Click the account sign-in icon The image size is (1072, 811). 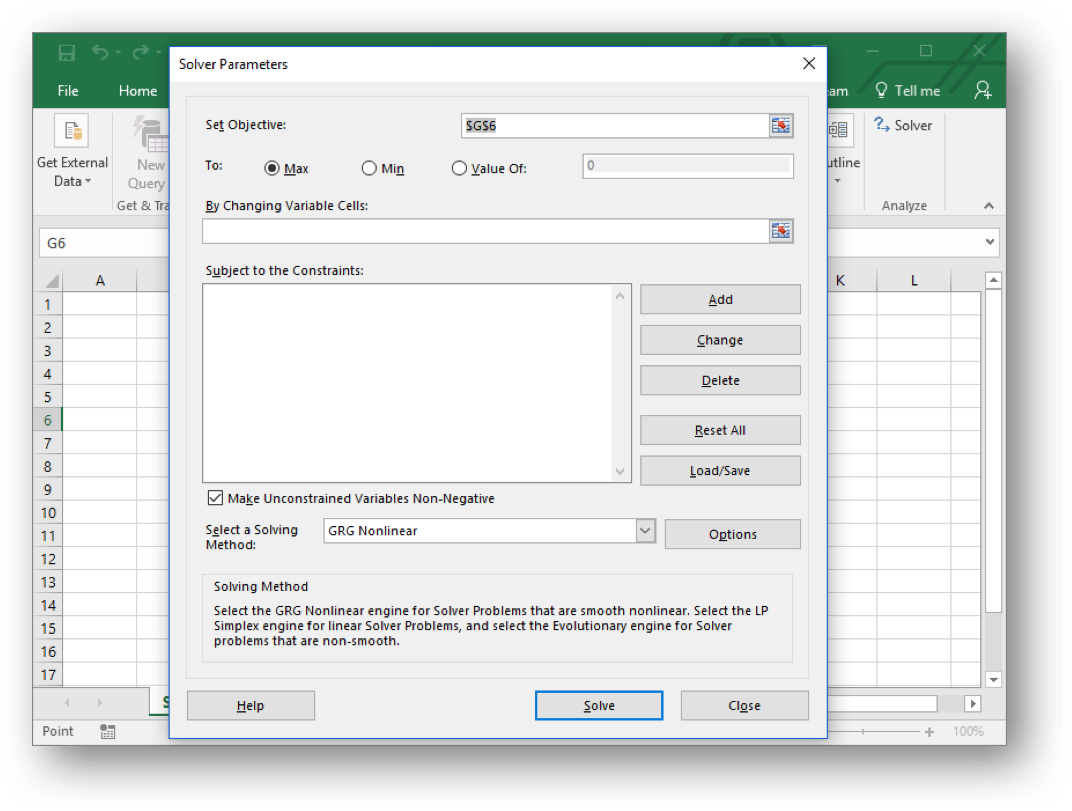(x=982, y=90)
